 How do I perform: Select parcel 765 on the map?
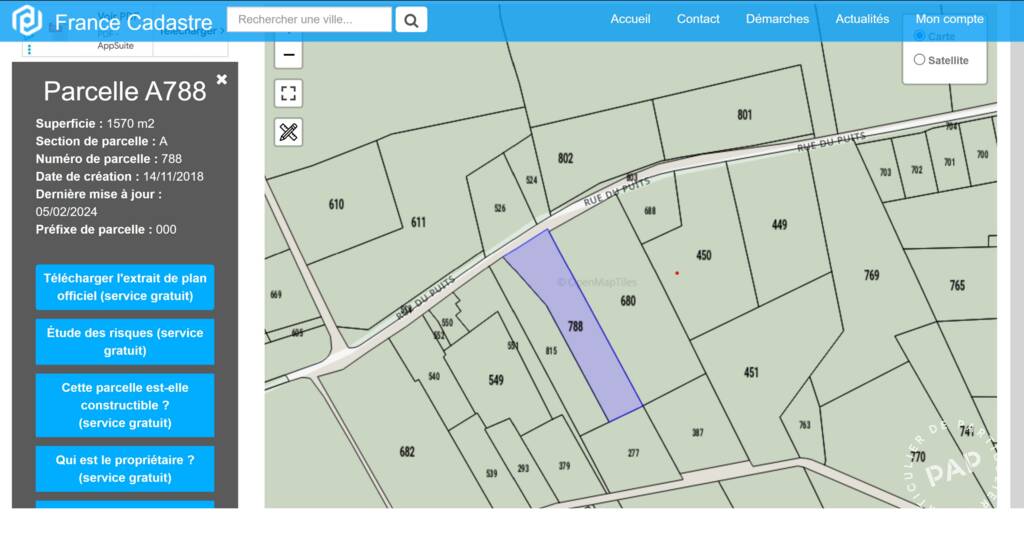click(957, 285)
